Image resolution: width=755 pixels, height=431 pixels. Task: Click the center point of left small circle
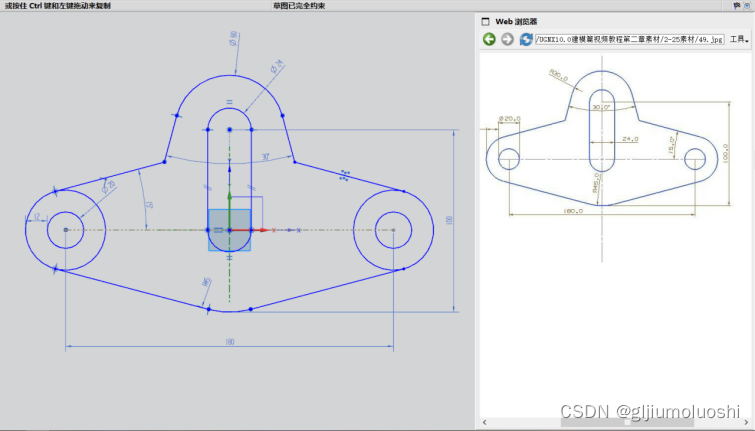(x=65, y=230)
